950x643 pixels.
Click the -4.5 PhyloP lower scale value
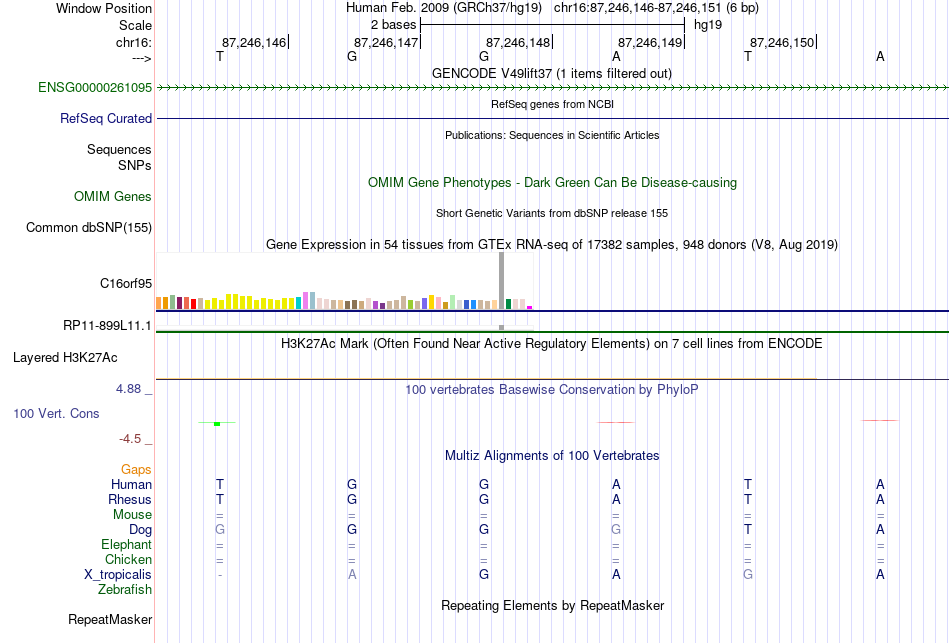pos(130,439)
